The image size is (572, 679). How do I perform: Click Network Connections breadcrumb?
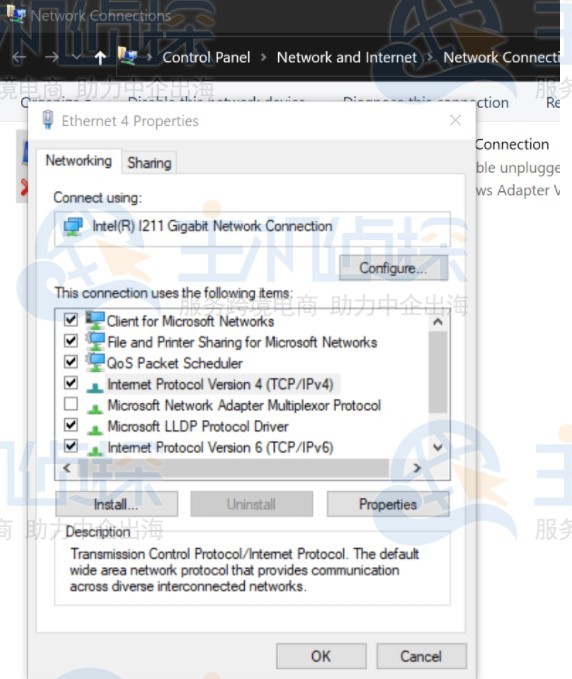tap(501, 57)
